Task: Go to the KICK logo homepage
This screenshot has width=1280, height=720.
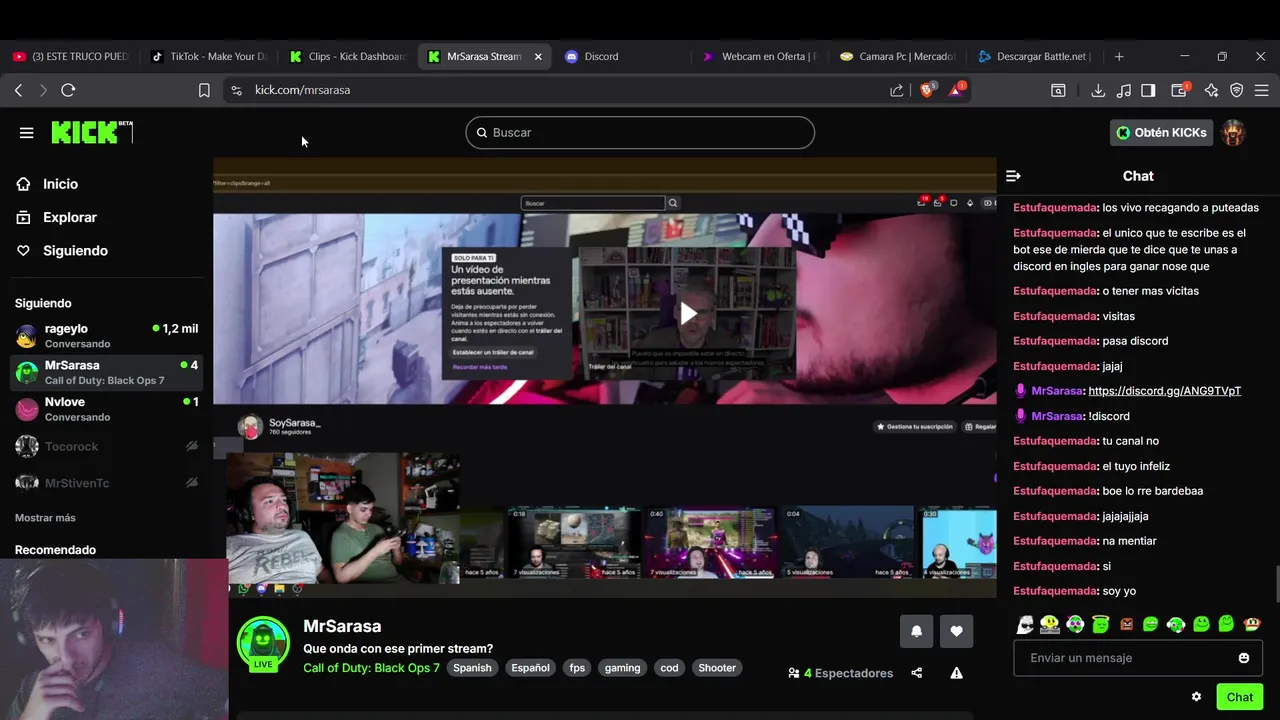Action: tap(91, 132)
